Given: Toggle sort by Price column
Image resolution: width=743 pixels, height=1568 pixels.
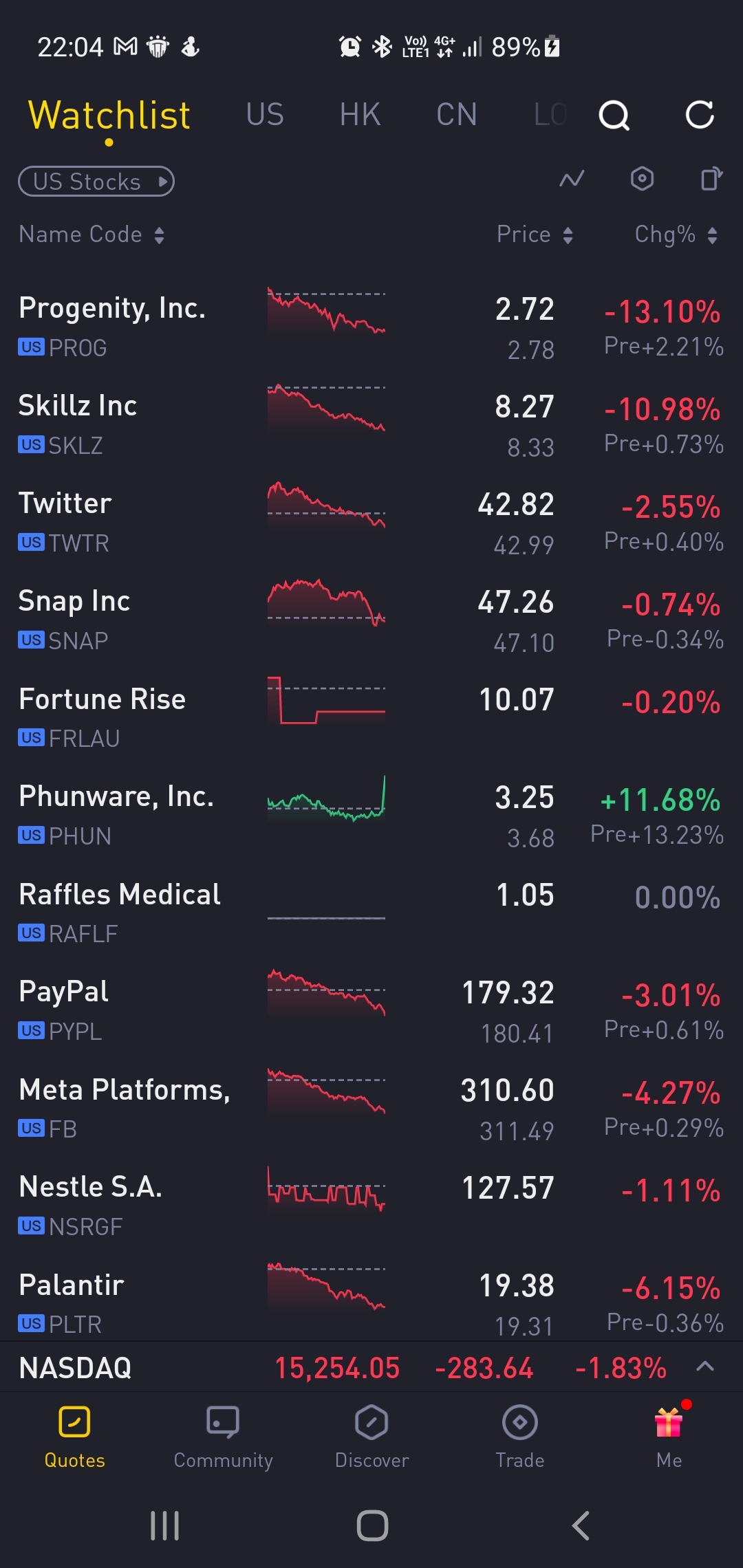Looking at the screenshot, I should coord(535,235).
